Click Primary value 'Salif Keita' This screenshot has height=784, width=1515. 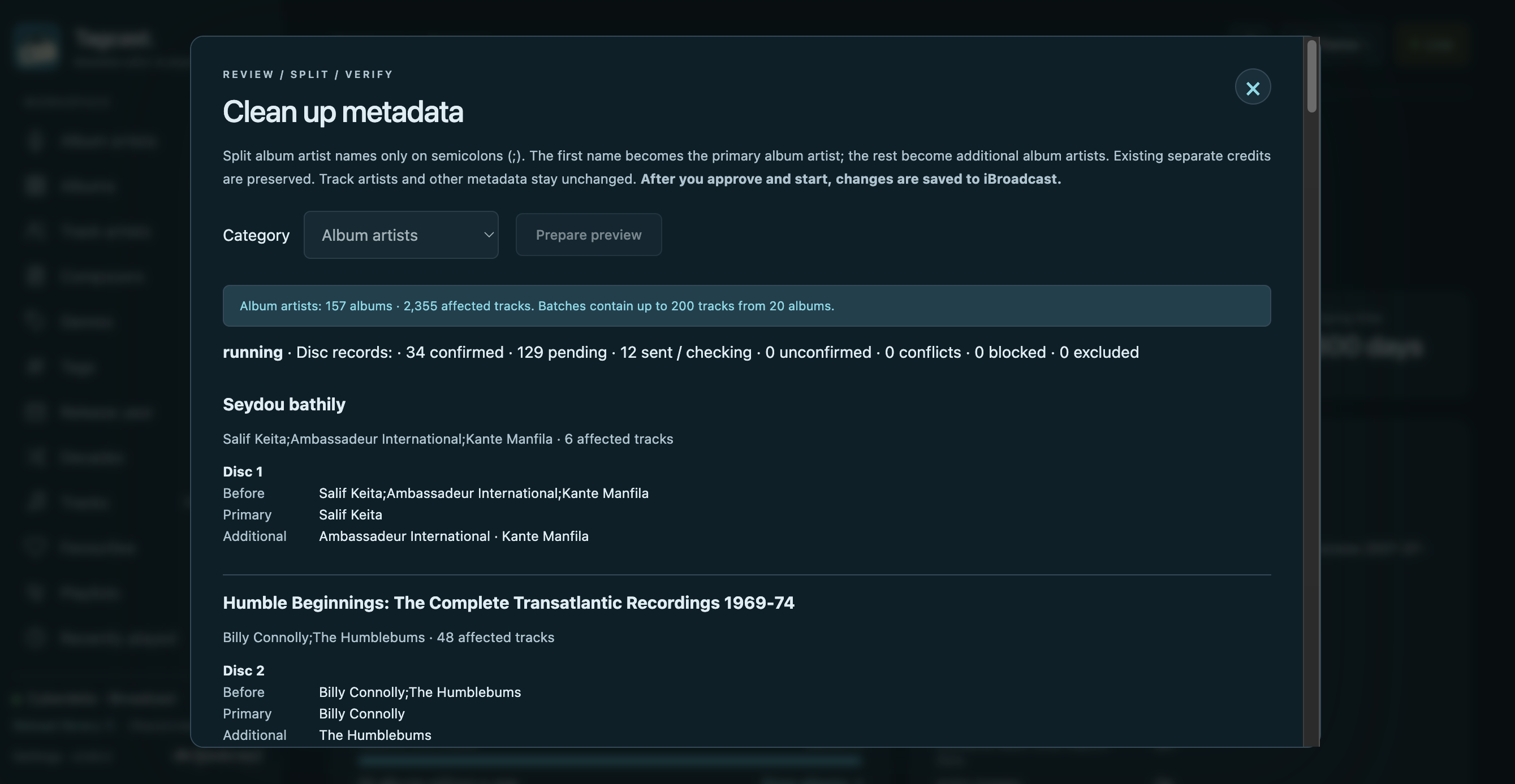pos(351,515)
